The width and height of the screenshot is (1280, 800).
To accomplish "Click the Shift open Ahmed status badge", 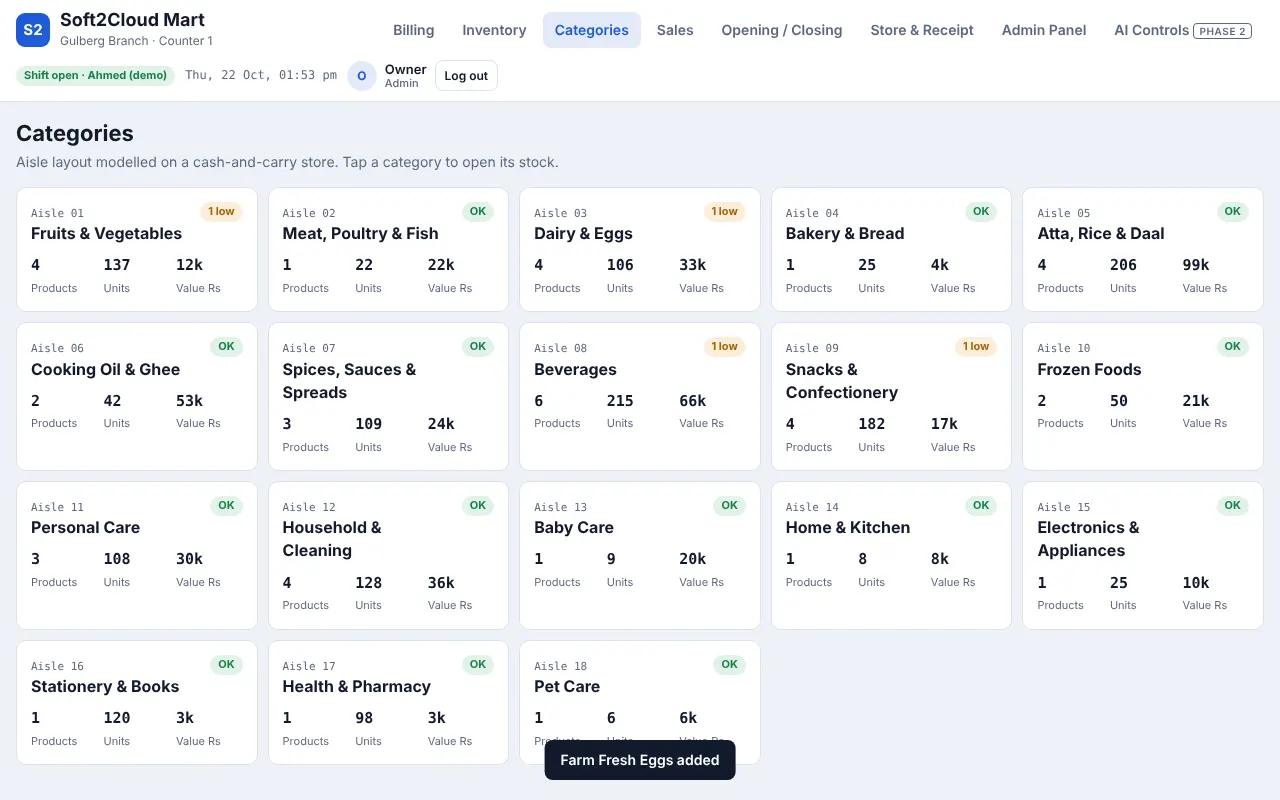I will point(95,76).
